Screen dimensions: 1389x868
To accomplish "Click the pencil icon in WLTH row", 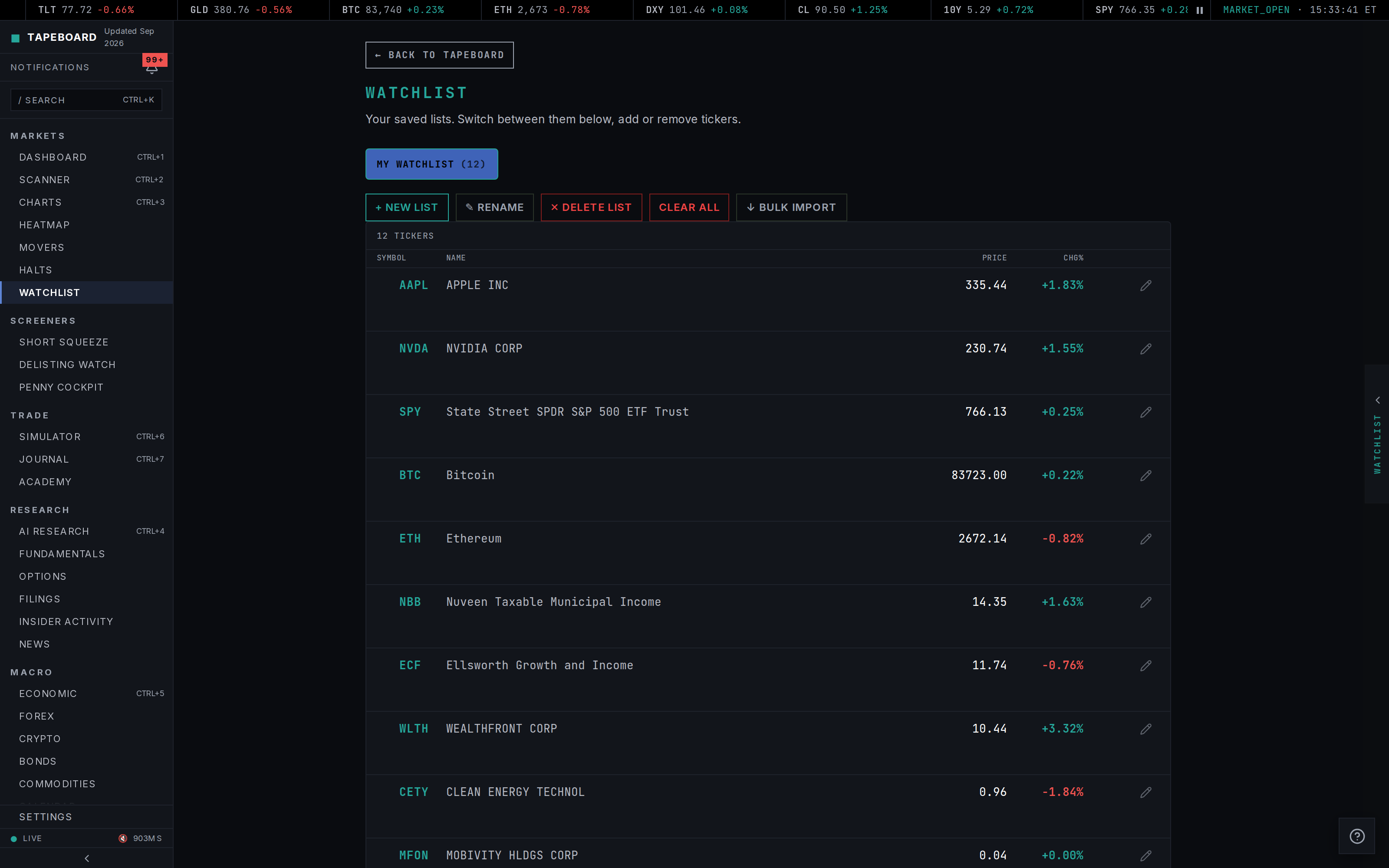I will click(1145, 729).
